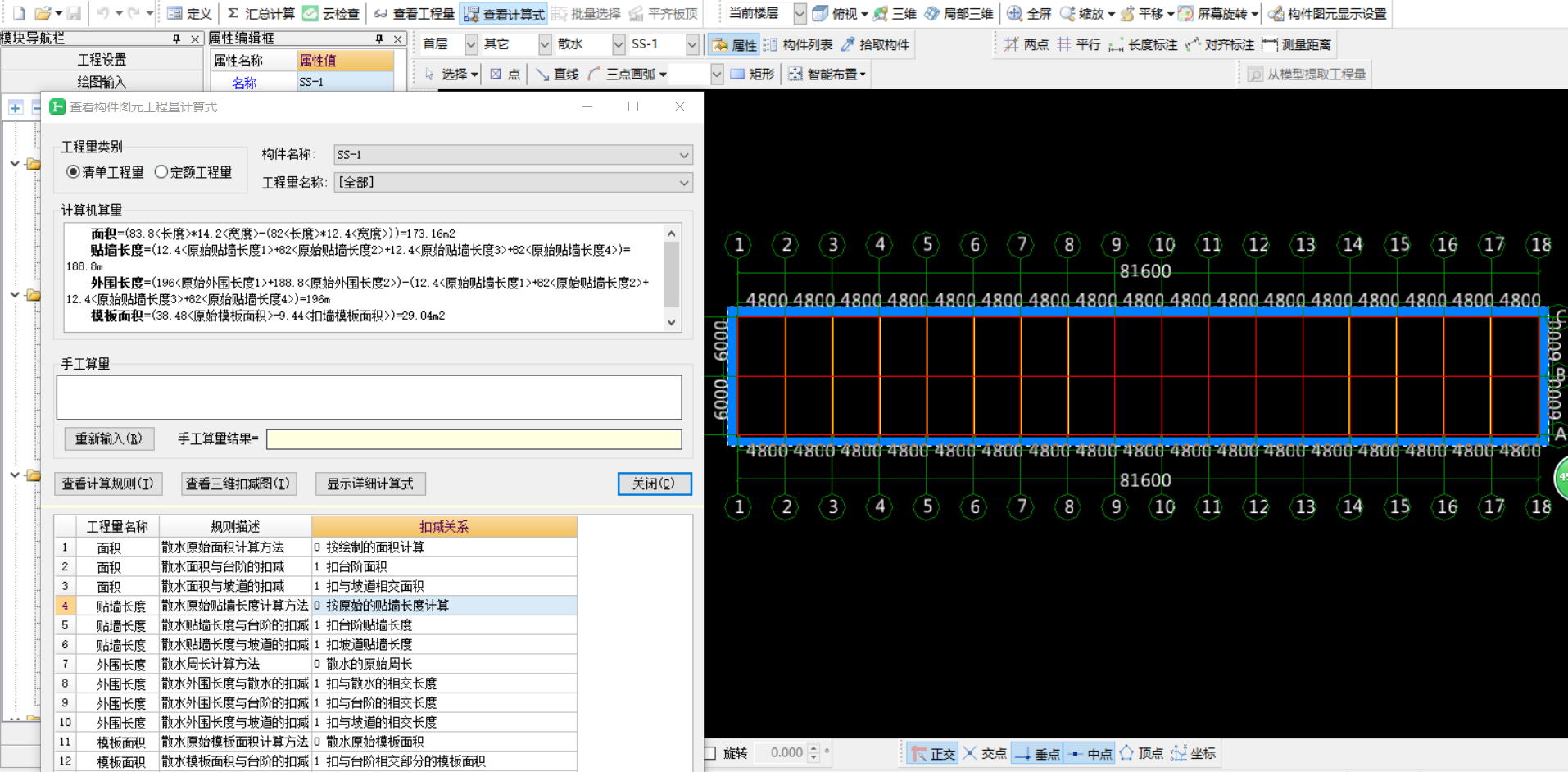Open 构件列表 component list
This screenshot has height=772, width=1568.
[x=797, y=44]
